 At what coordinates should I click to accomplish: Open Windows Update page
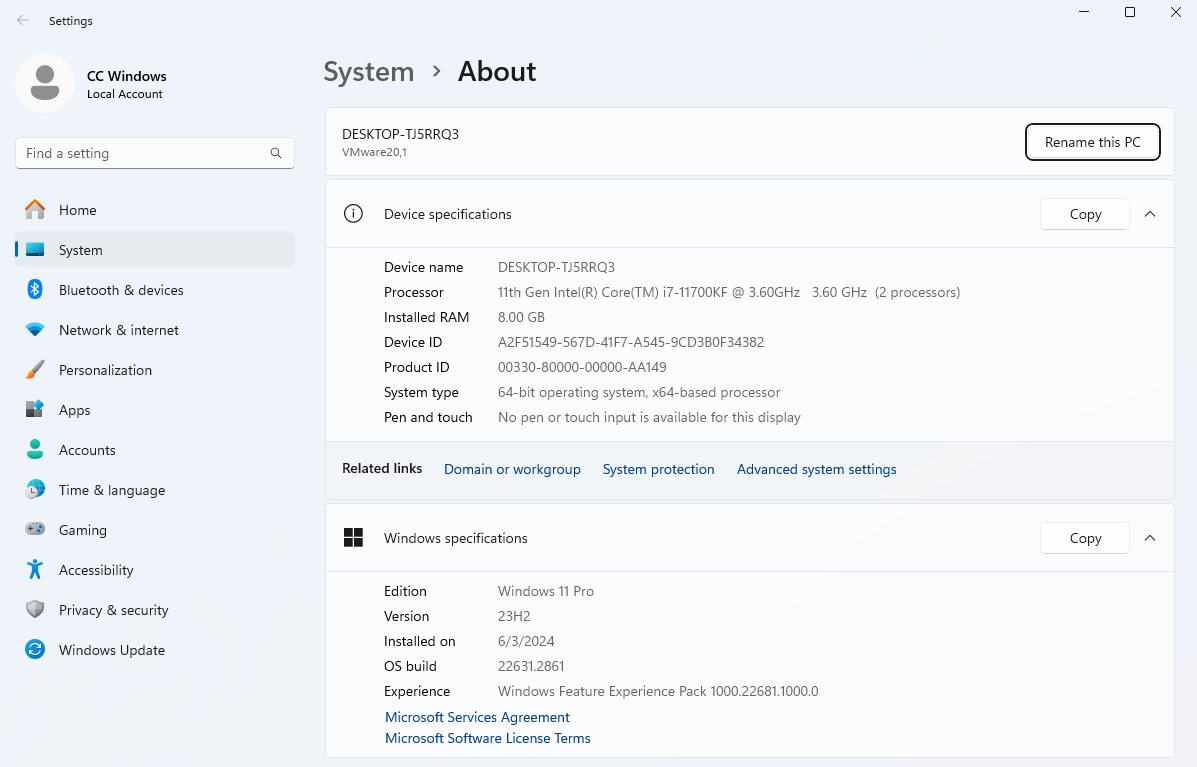click(155, 650)
